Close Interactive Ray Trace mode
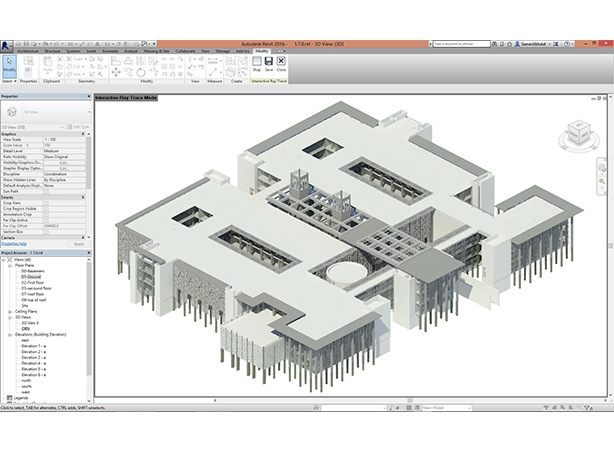This screenshot has height=449, width=614. (x=282, y=66)
